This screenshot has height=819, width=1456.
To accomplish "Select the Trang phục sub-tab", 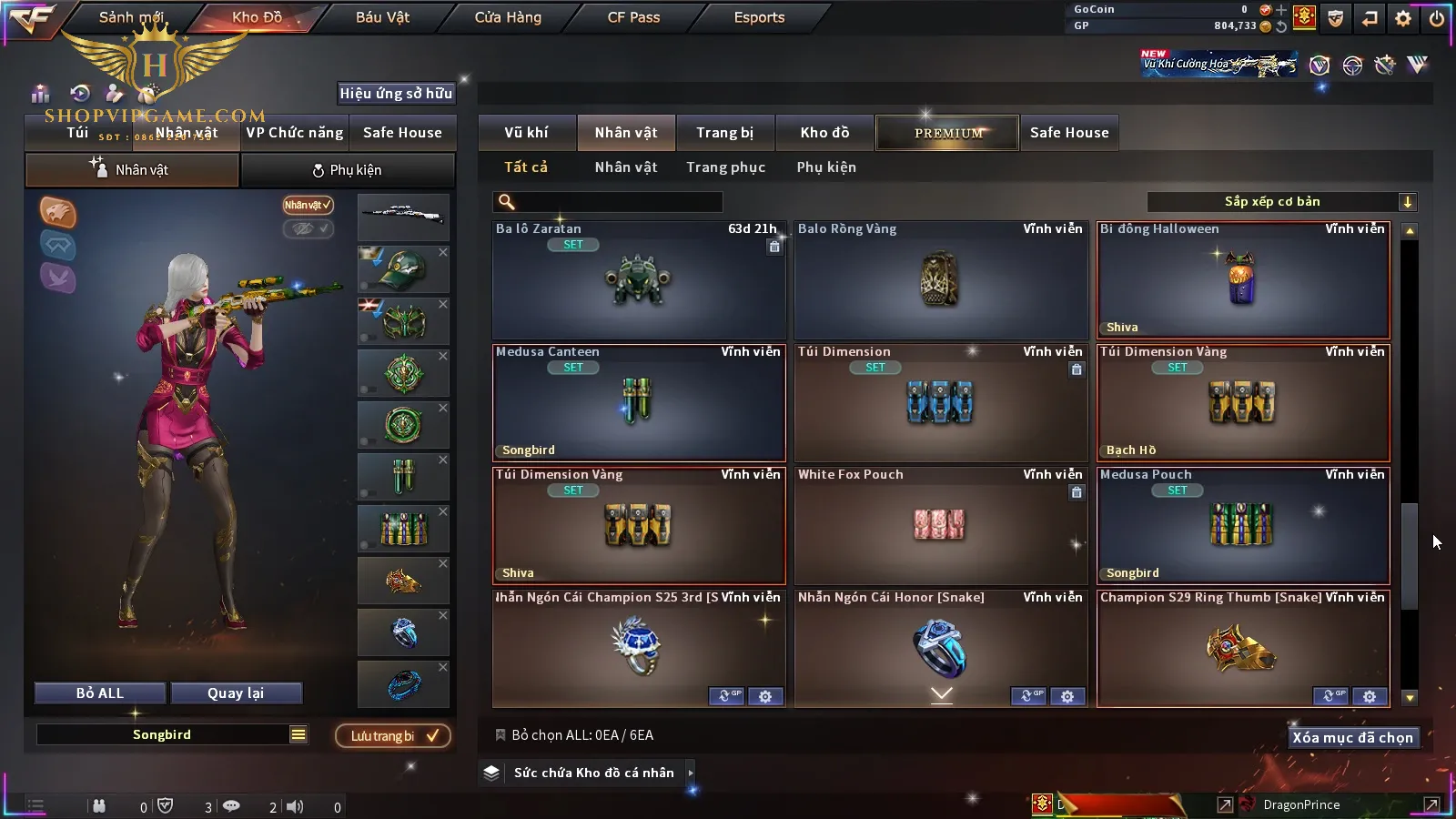I will [x=725, y=167].
